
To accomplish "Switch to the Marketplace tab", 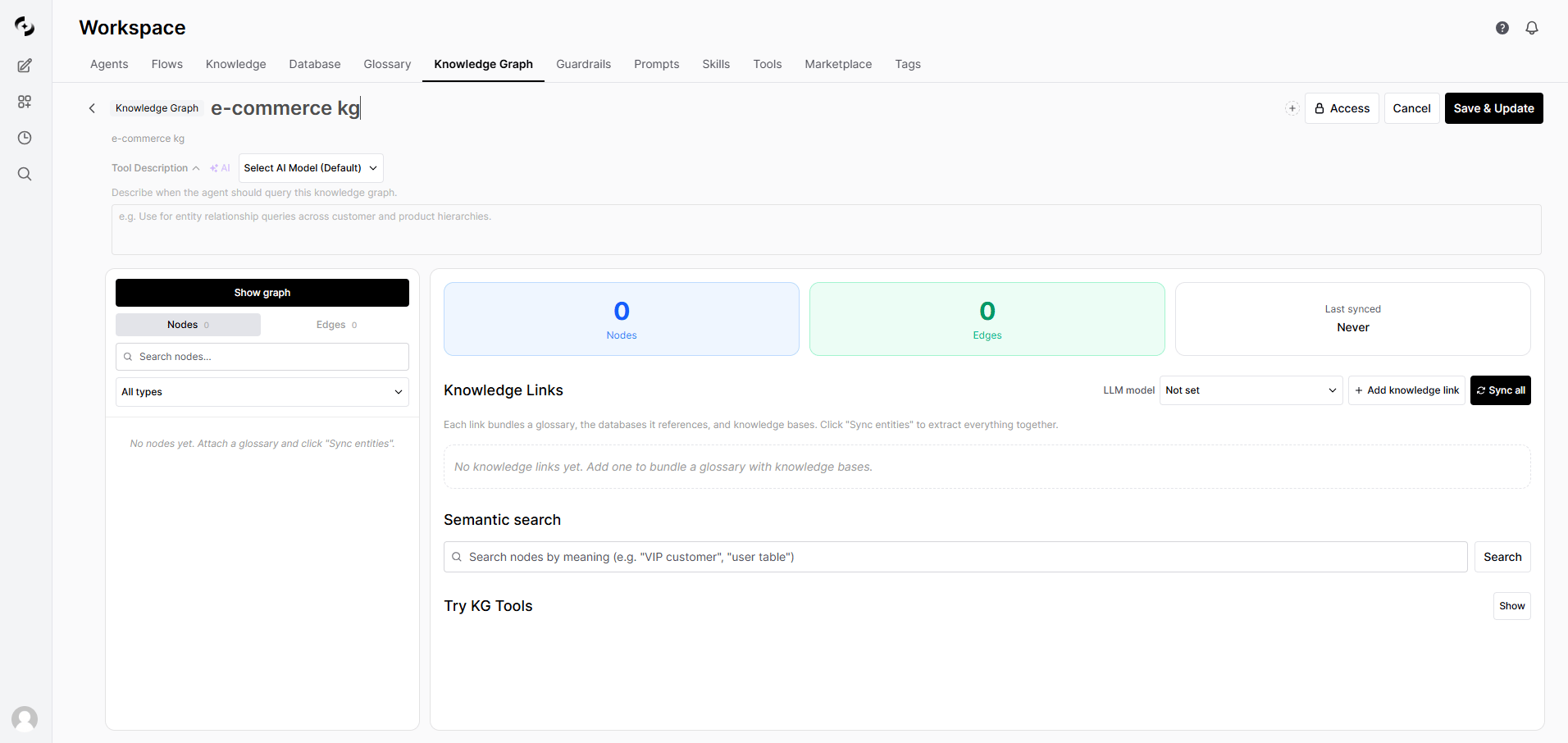I will tap(838, 64).
